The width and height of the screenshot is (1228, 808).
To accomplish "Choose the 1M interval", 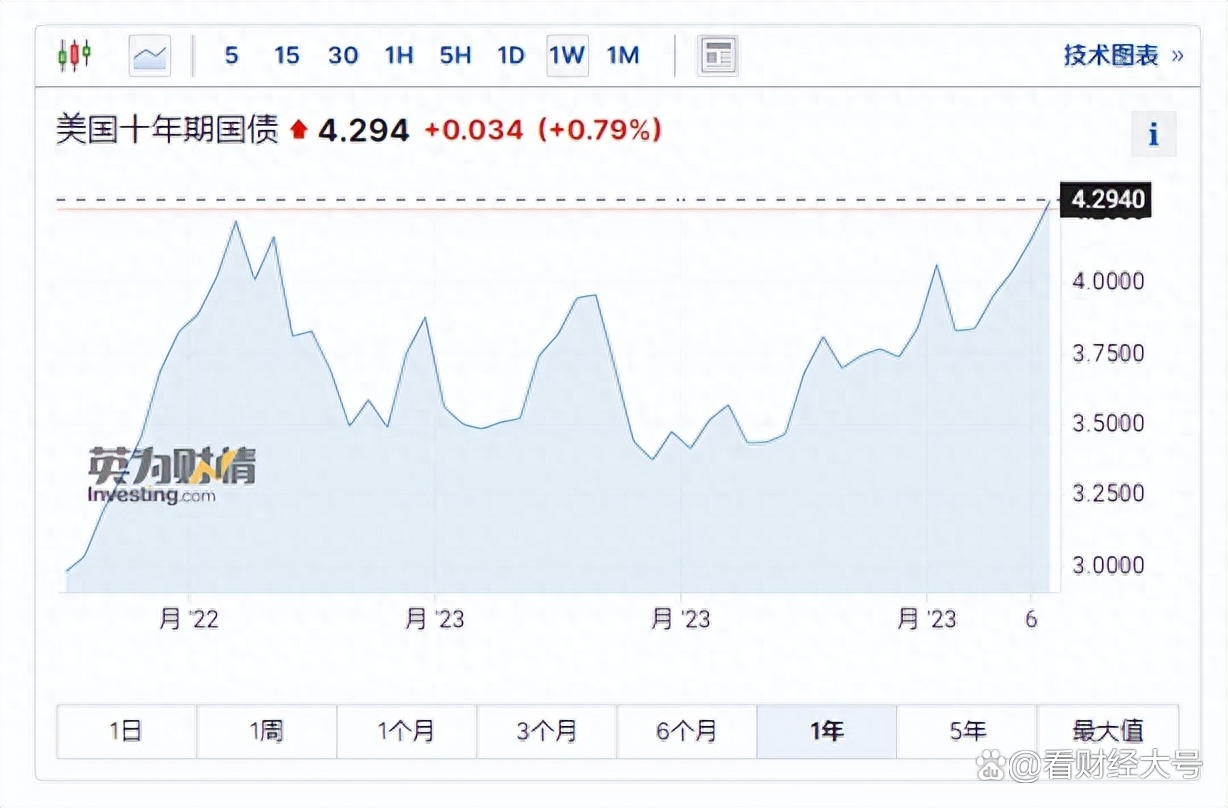I will tap(622, 55).
